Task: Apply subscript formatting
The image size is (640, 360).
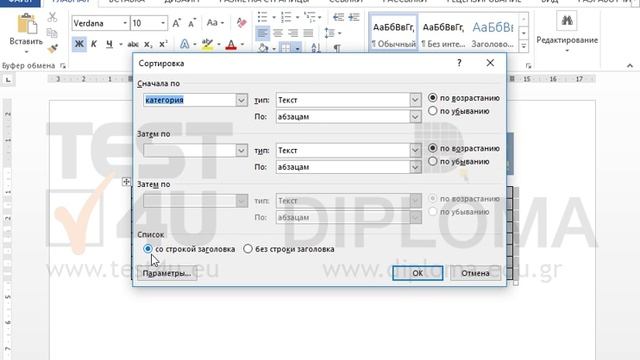Action: pyautogui.click(x=148, y=44)
